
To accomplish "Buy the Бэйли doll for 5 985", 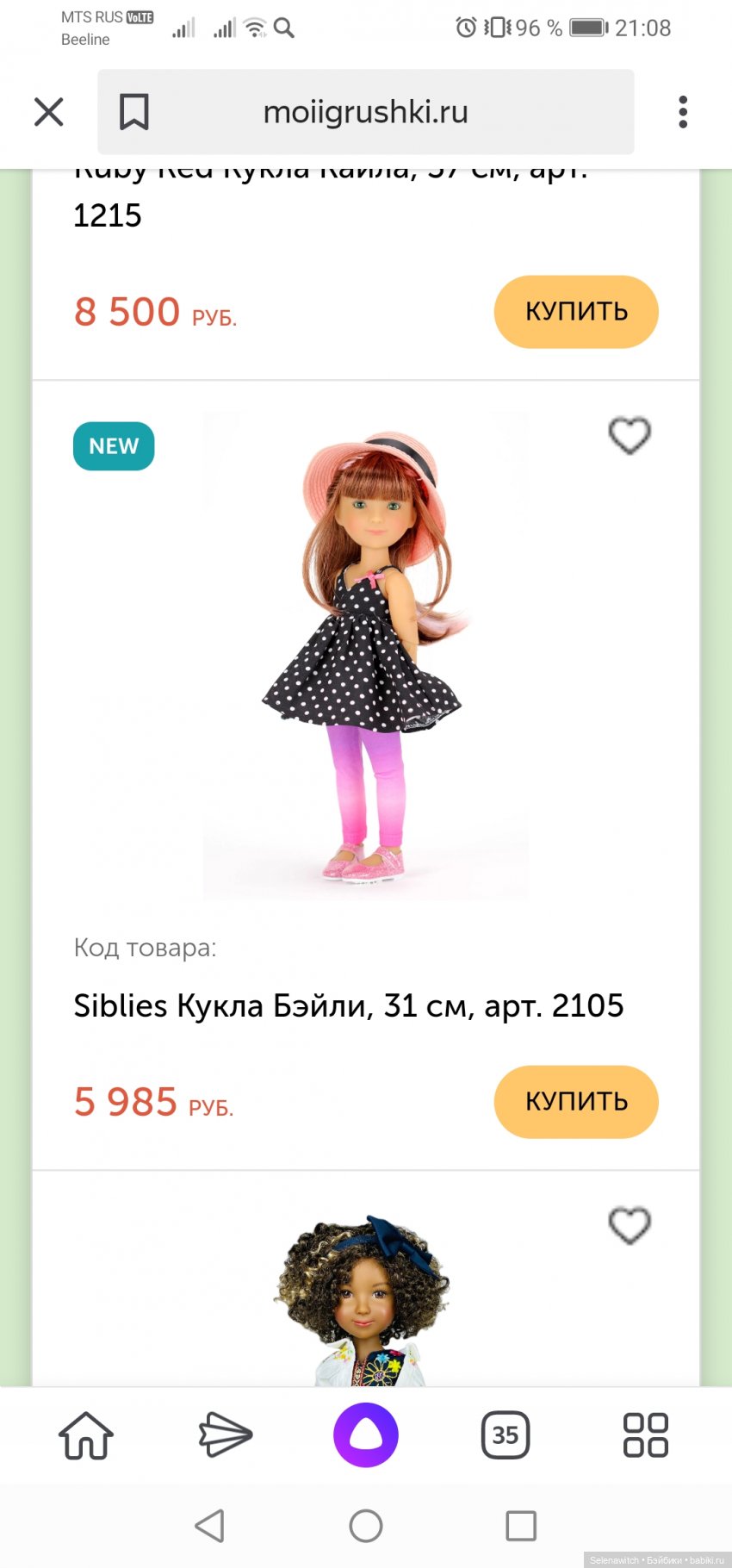I will tap(576, 1102).
